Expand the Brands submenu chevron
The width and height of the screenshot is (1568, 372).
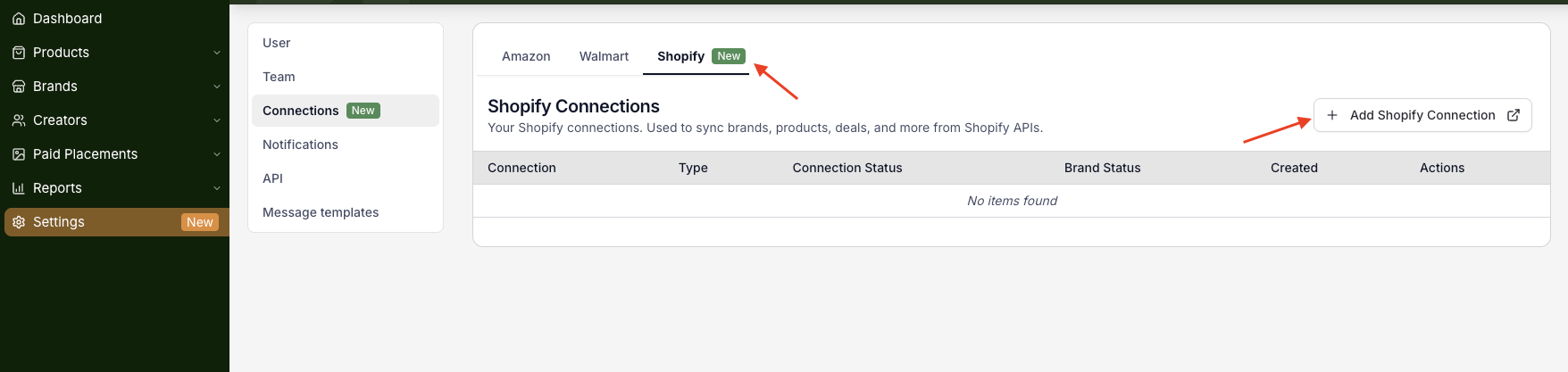click(217, 87)
